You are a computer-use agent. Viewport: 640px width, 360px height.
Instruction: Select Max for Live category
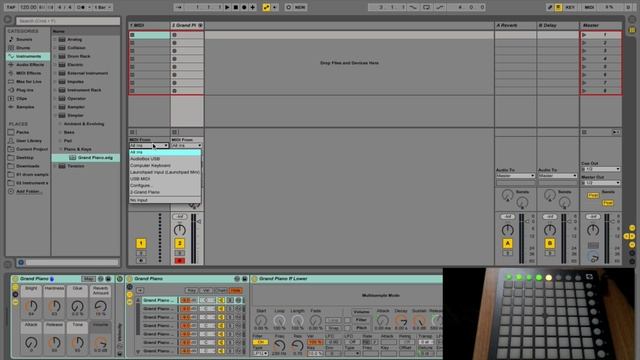(x=29, y=82)
